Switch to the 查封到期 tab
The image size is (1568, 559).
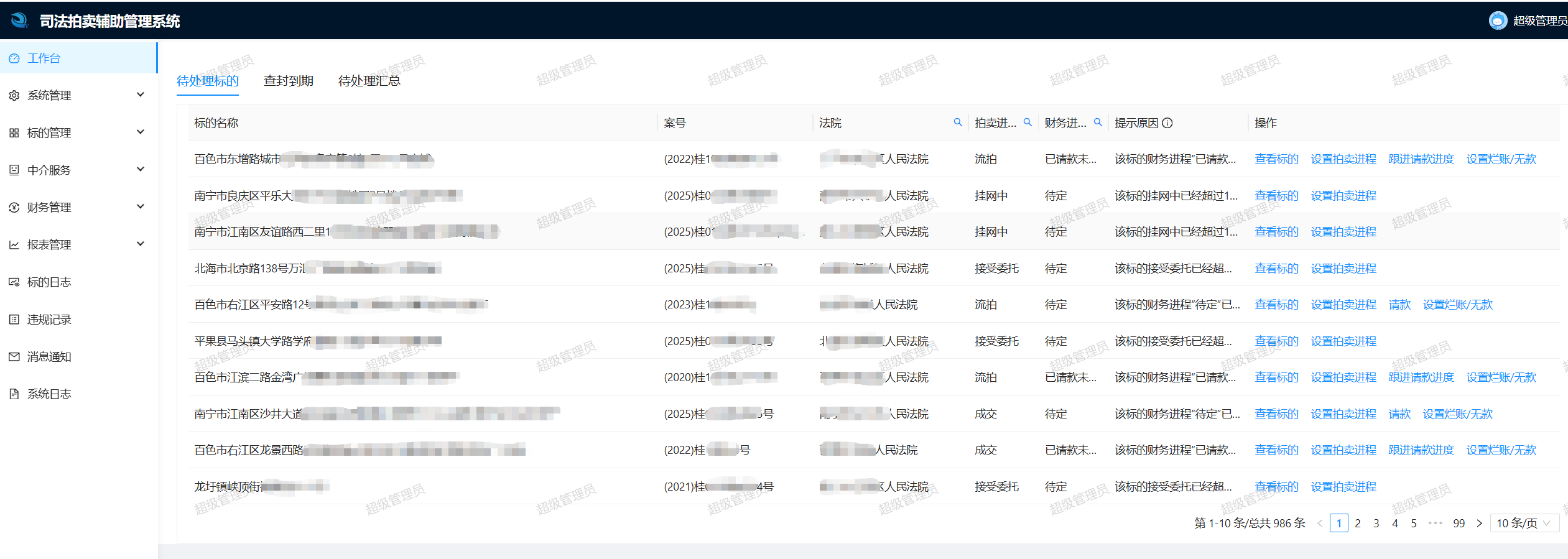pyautogui.click(x=289, y=81)
